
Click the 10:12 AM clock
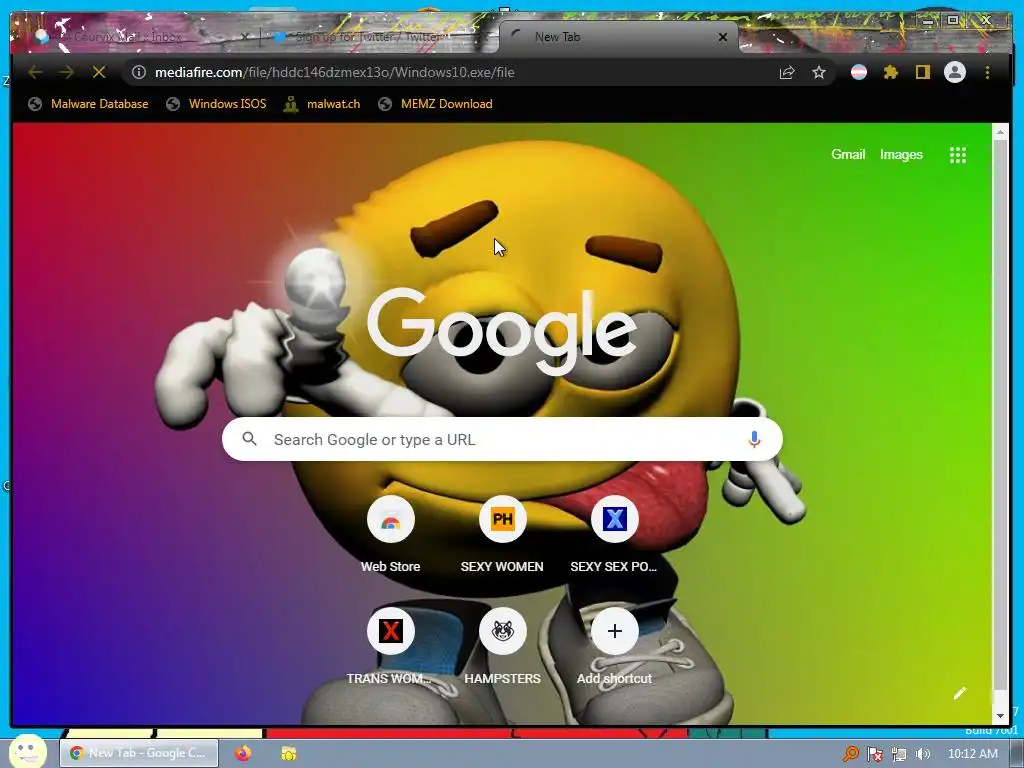click(x=972, y=754)
